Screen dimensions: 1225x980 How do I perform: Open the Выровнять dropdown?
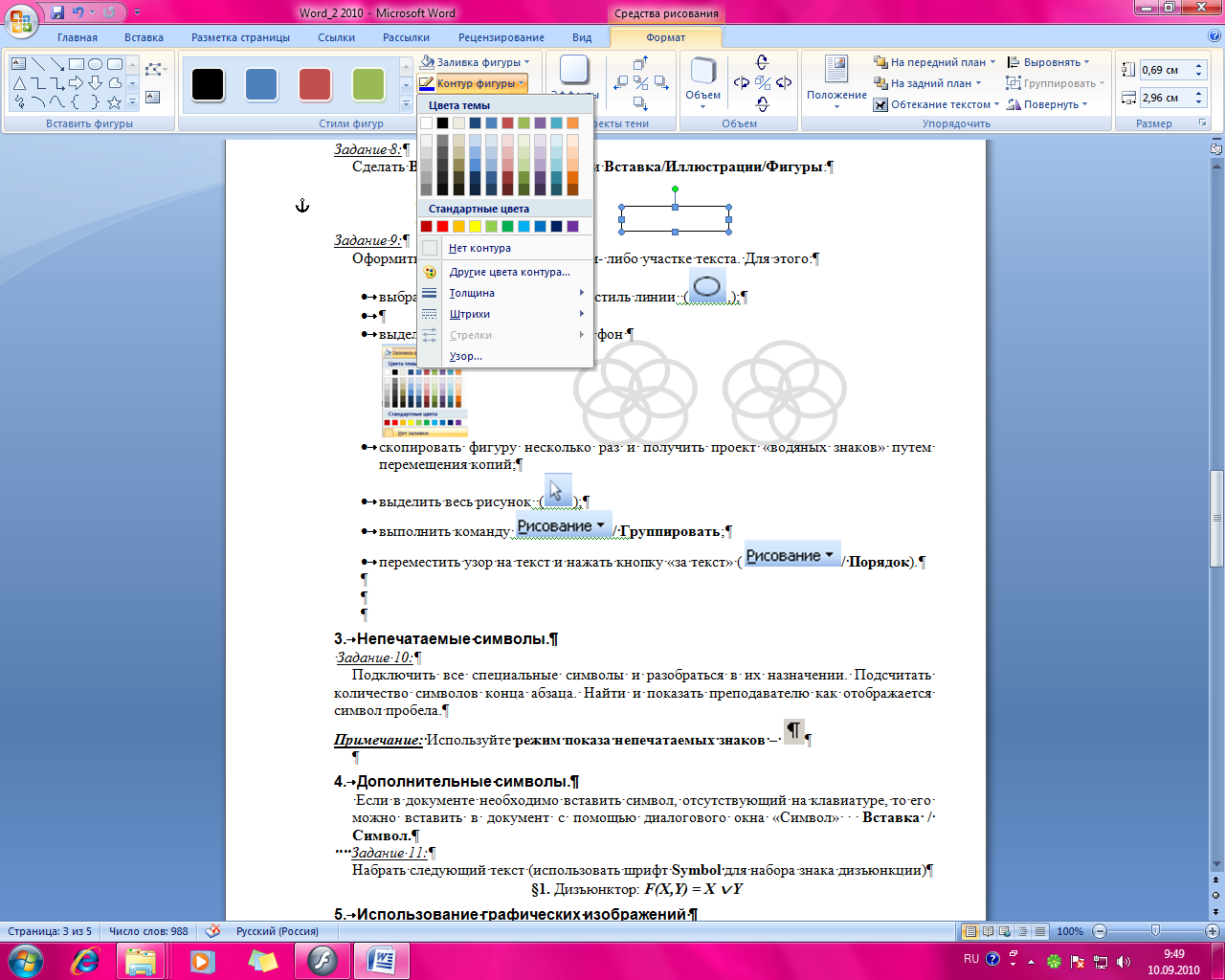[1048, 62]
